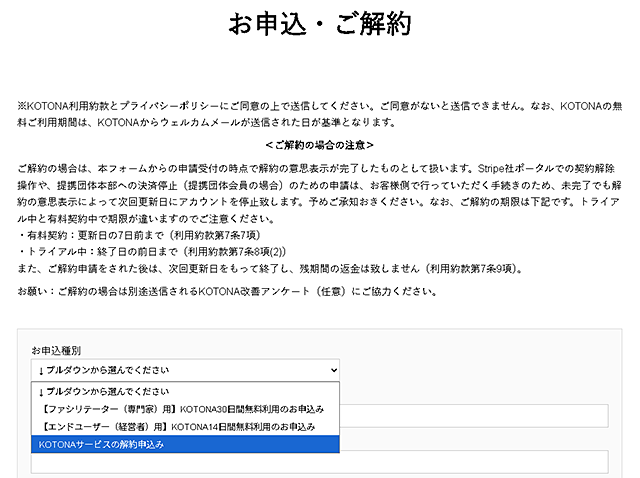Click the お申込・ご解約 page heading
This screenshot has height=478, width=640.
[320, 24]
